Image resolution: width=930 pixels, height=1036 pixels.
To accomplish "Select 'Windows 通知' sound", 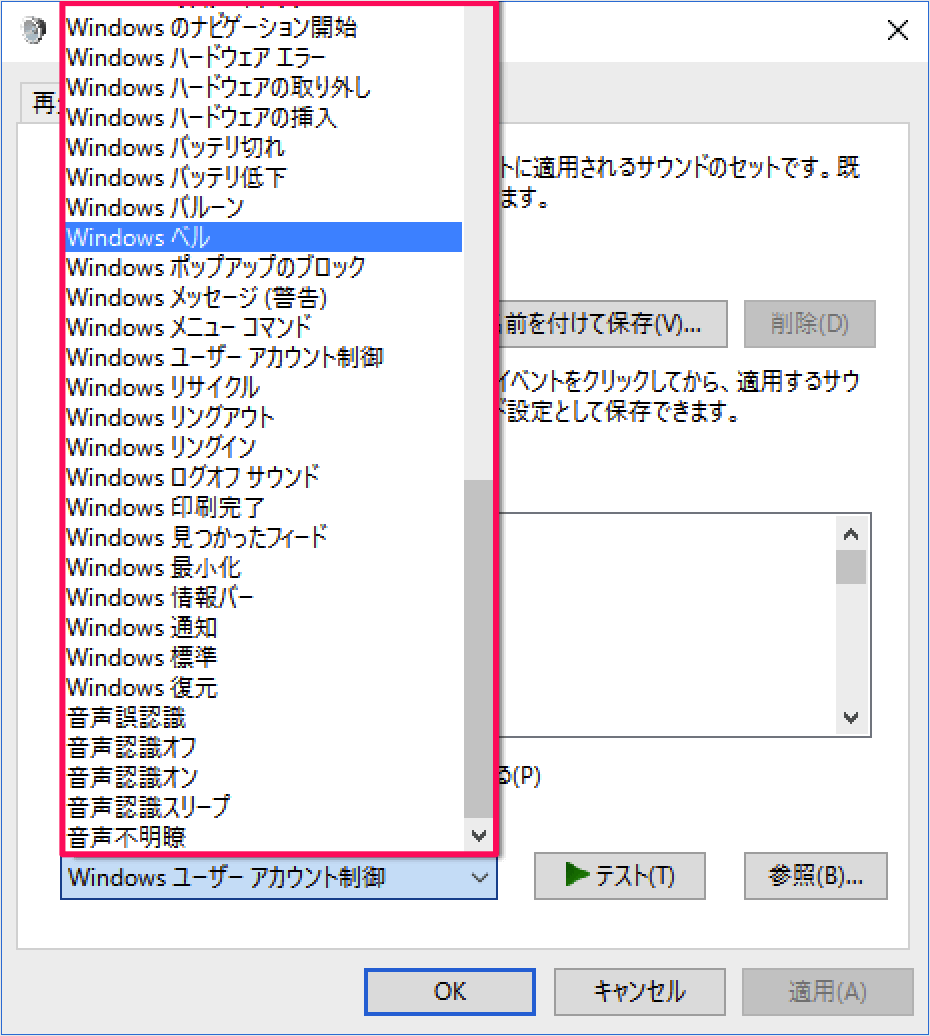I will point(264,627).
